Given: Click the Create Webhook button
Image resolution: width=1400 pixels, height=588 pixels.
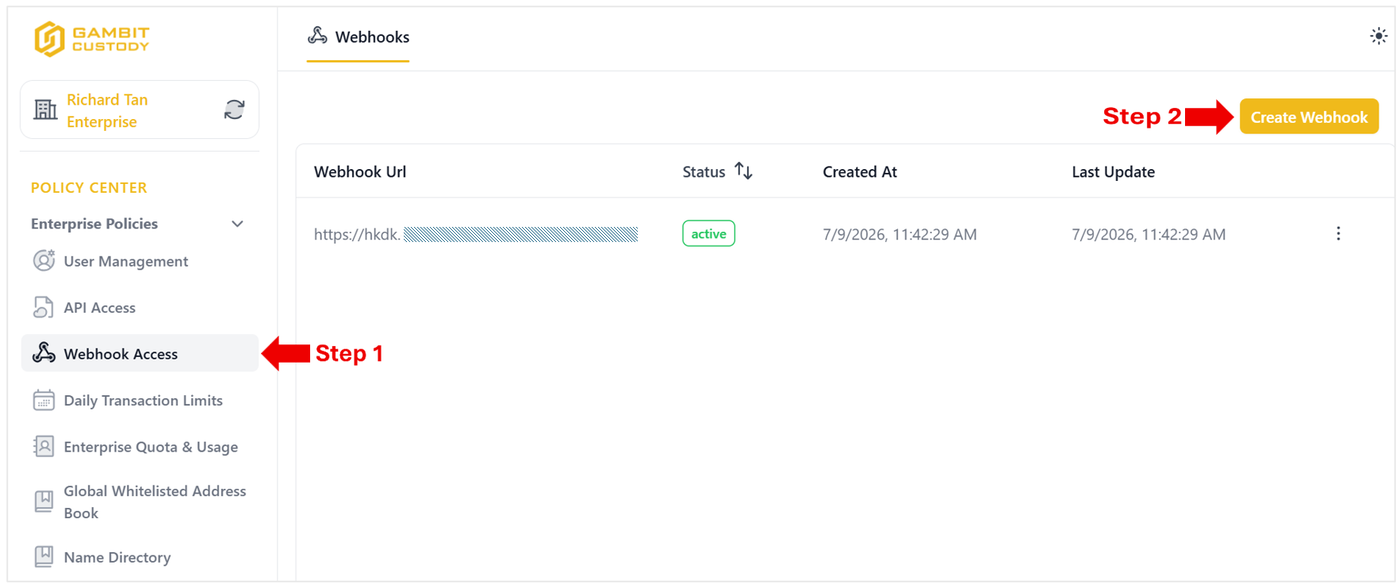Looking at the screenshot, I should point(1309,117).
